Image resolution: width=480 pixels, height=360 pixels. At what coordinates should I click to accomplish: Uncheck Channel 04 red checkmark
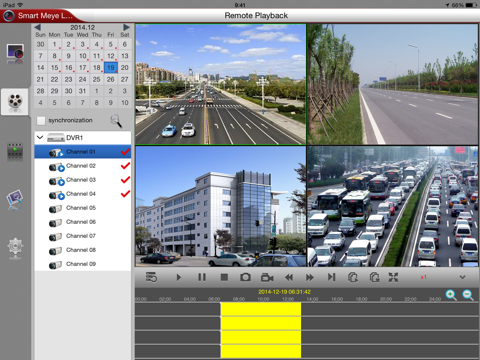[x=125, y=194]
